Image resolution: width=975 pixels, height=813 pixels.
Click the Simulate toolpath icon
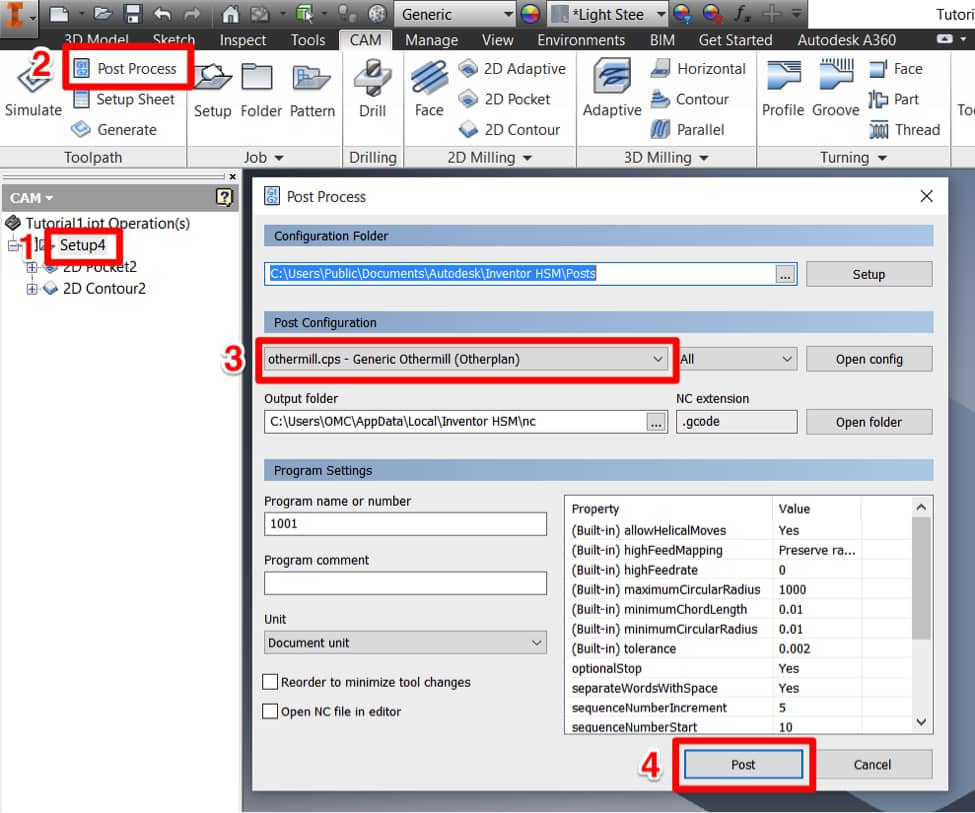(34, 87)
